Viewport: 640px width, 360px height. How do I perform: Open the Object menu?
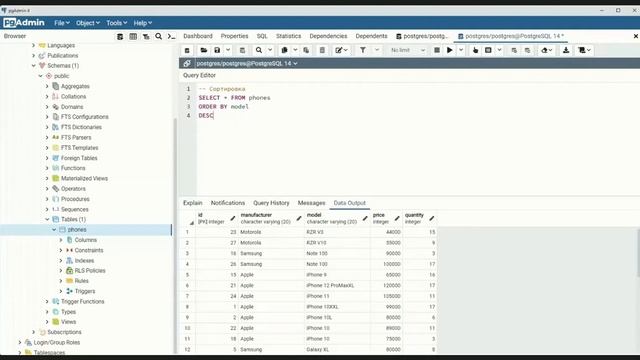tap(87, 23)
